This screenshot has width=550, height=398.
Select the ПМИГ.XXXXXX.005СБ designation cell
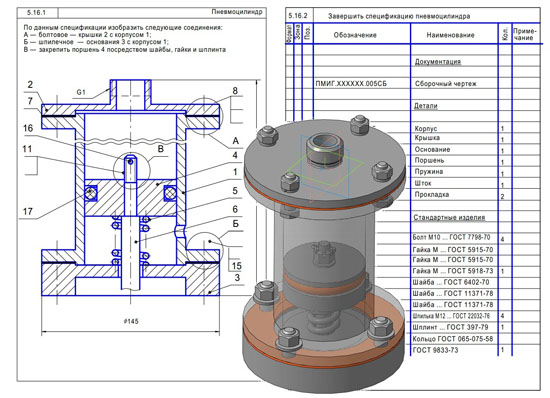(x=351, y=84)
